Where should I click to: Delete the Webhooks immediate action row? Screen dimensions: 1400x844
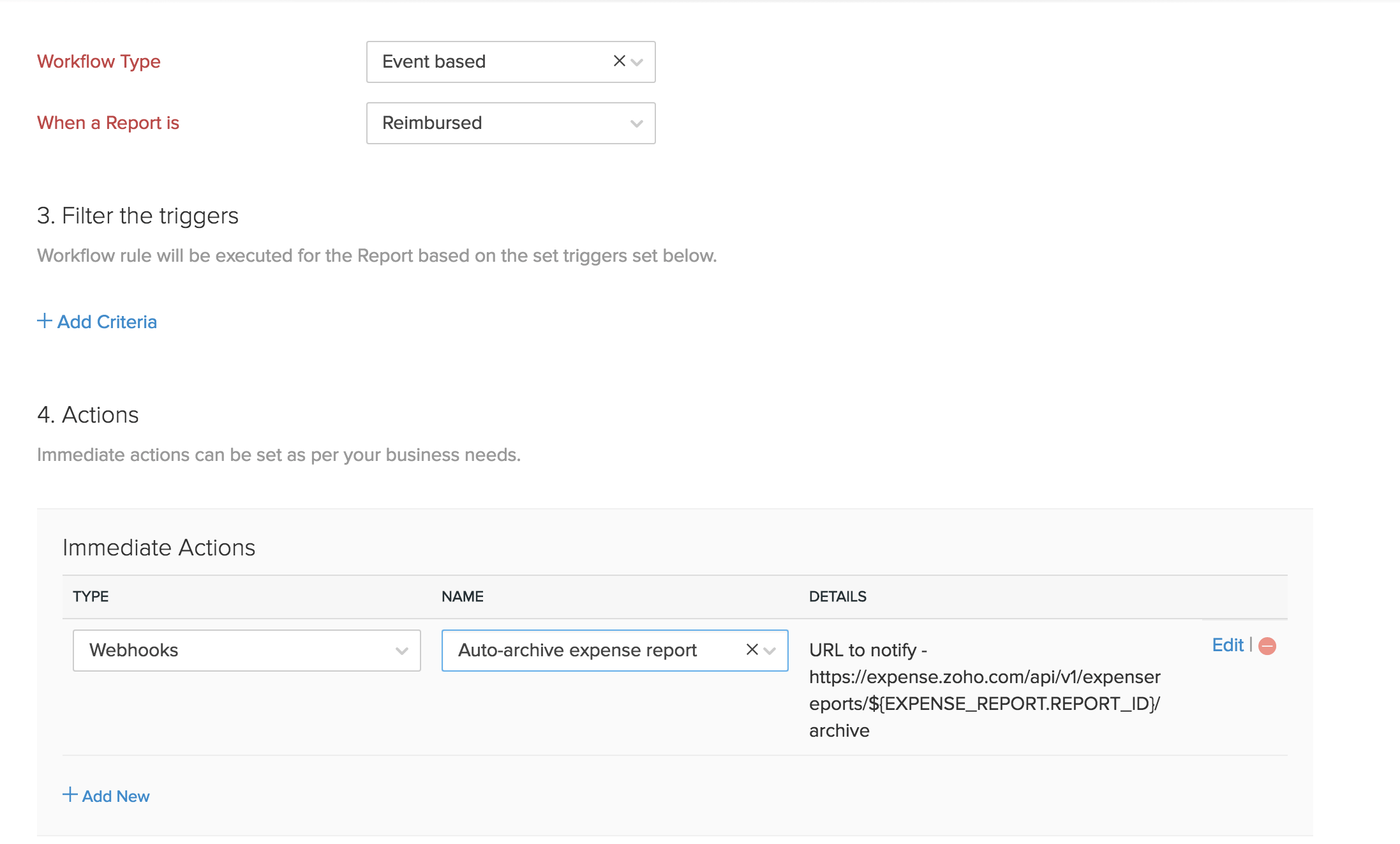point(1266,646)
